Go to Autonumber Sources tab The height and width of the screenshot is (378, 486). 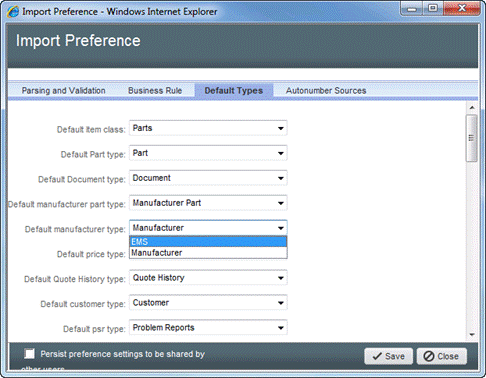point(326,91)
